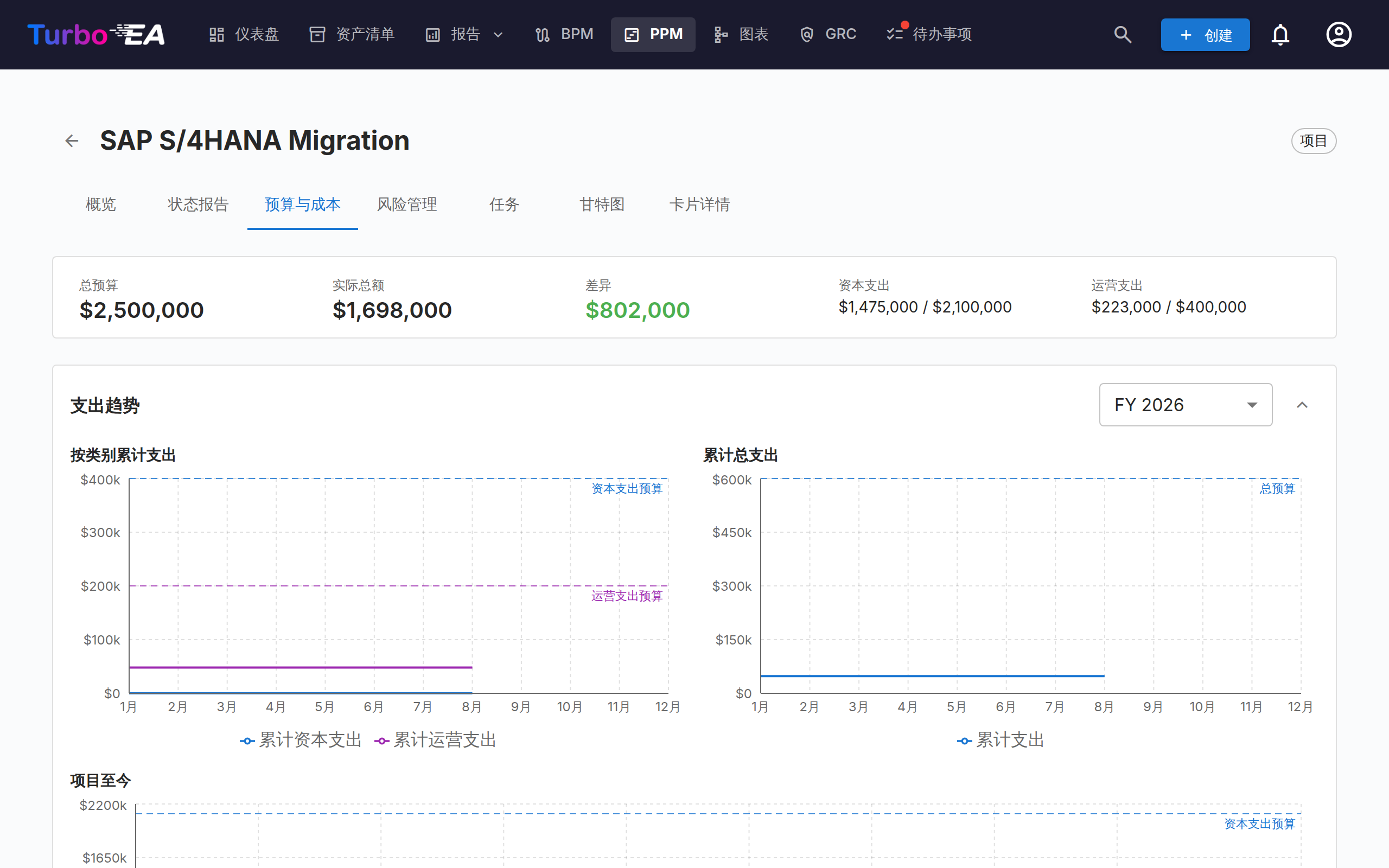Image resolution: width=1389 pixels, height=868 pixels.
Task: Click the $223,000 / $400,000 opex value
Action: tap(1169, 307)
